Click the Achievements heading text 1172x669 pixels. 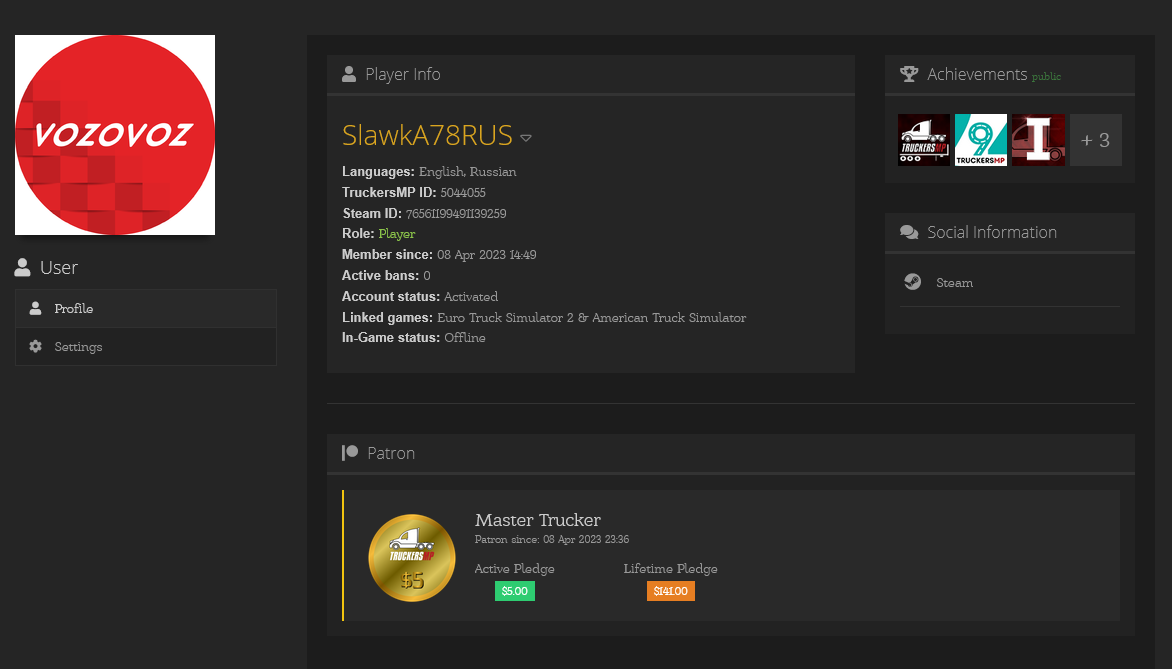pyautogui.click(x=977, y=74)
